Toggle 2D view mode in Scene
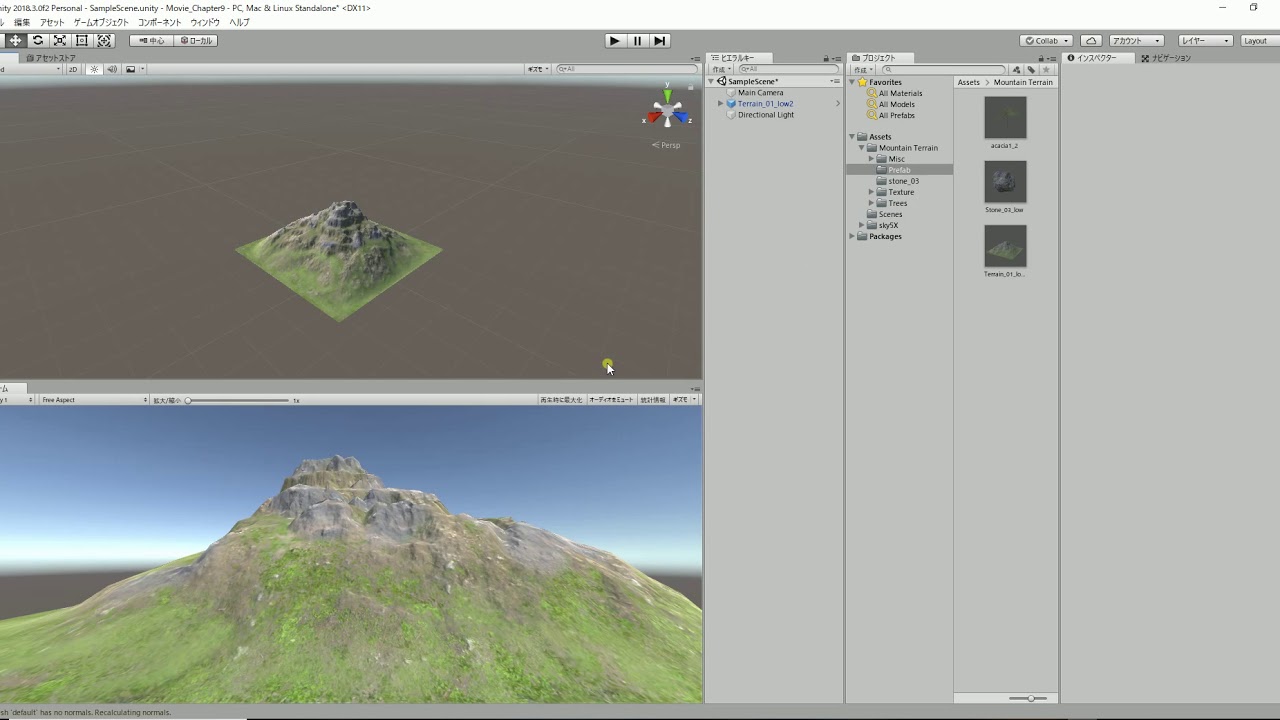The height and width of the screenshot is (720, 1280). click(x=73, y=70)
